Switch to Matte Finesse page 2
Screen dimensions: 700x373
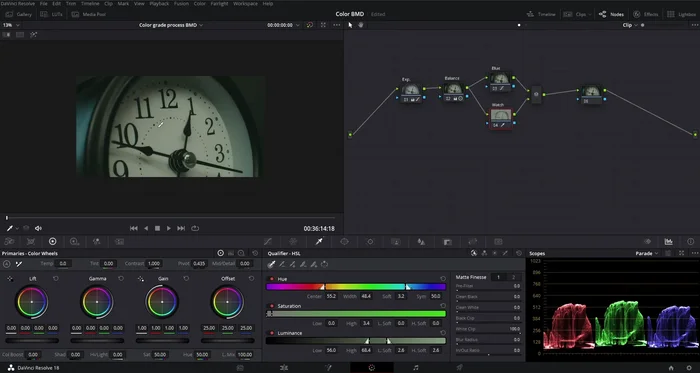(513, 277)
